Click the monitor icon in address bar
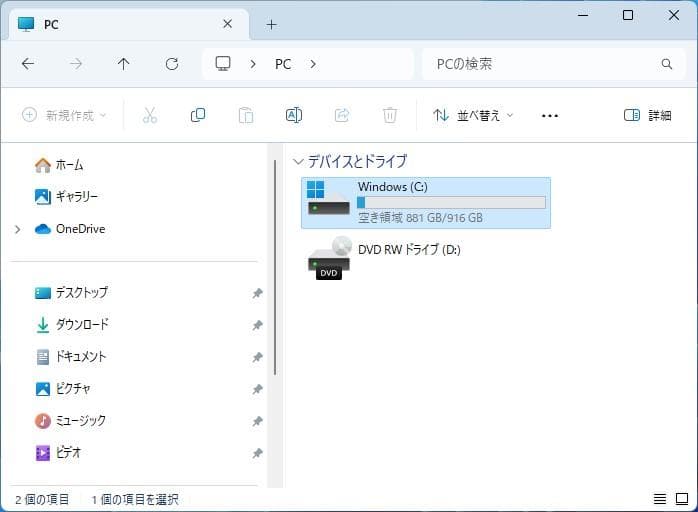Screen dimensions: 698x512 [x=223, y=64]
